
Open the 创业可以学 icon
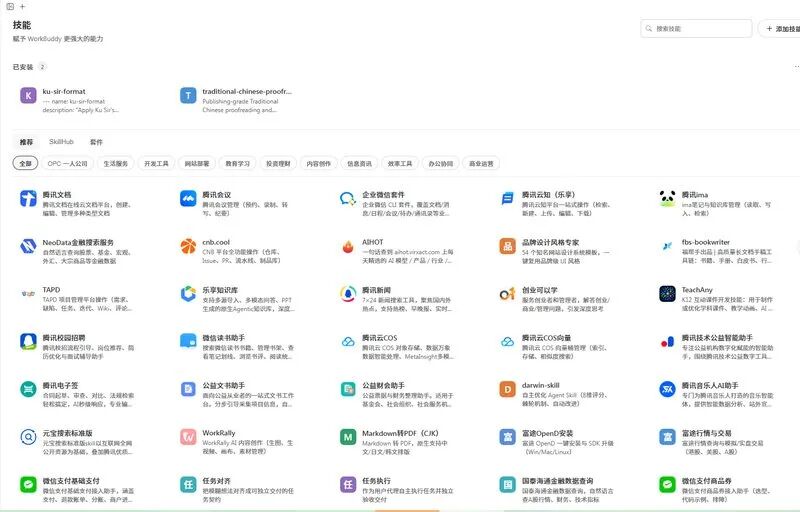point(508,294)
